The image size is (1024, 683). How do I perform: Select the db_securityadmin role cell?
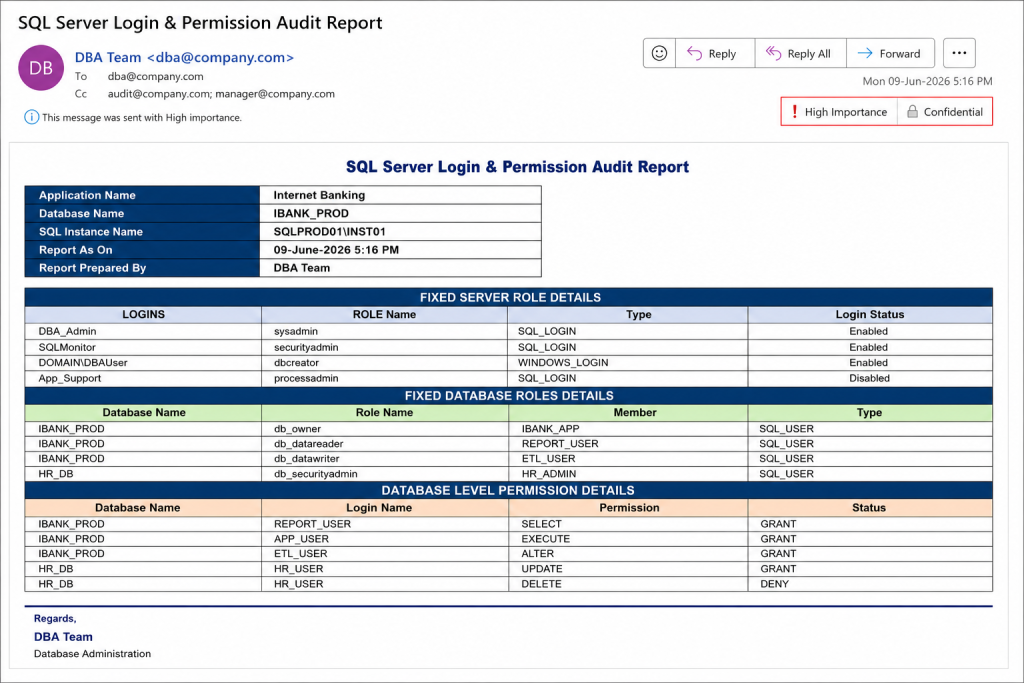tap(385, 474)
